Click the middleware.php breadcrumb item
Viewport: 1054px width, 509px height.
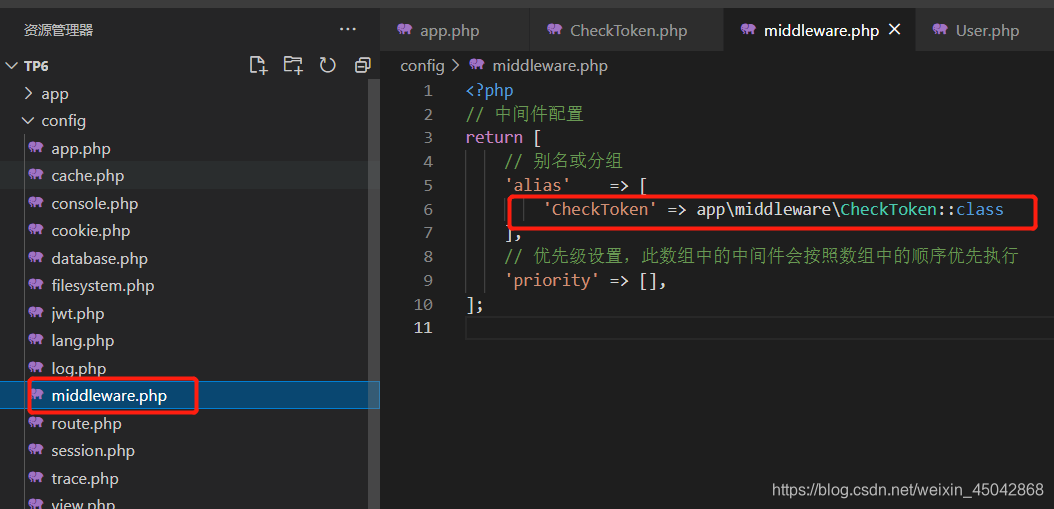pyautogui.click(x=549, y=66)
